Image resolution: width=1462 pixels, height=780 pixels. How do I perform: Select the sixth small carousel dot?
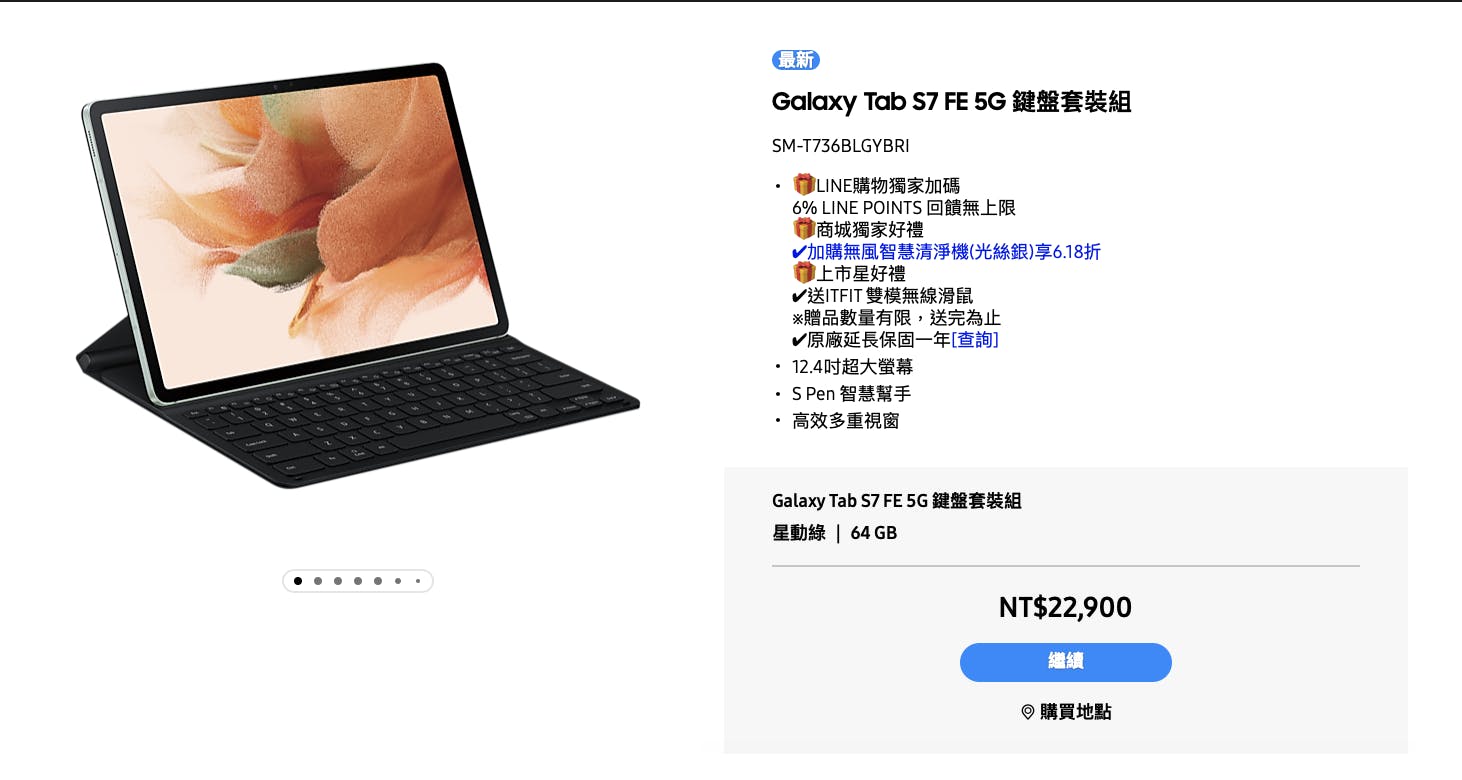click(x=398, y=581)
